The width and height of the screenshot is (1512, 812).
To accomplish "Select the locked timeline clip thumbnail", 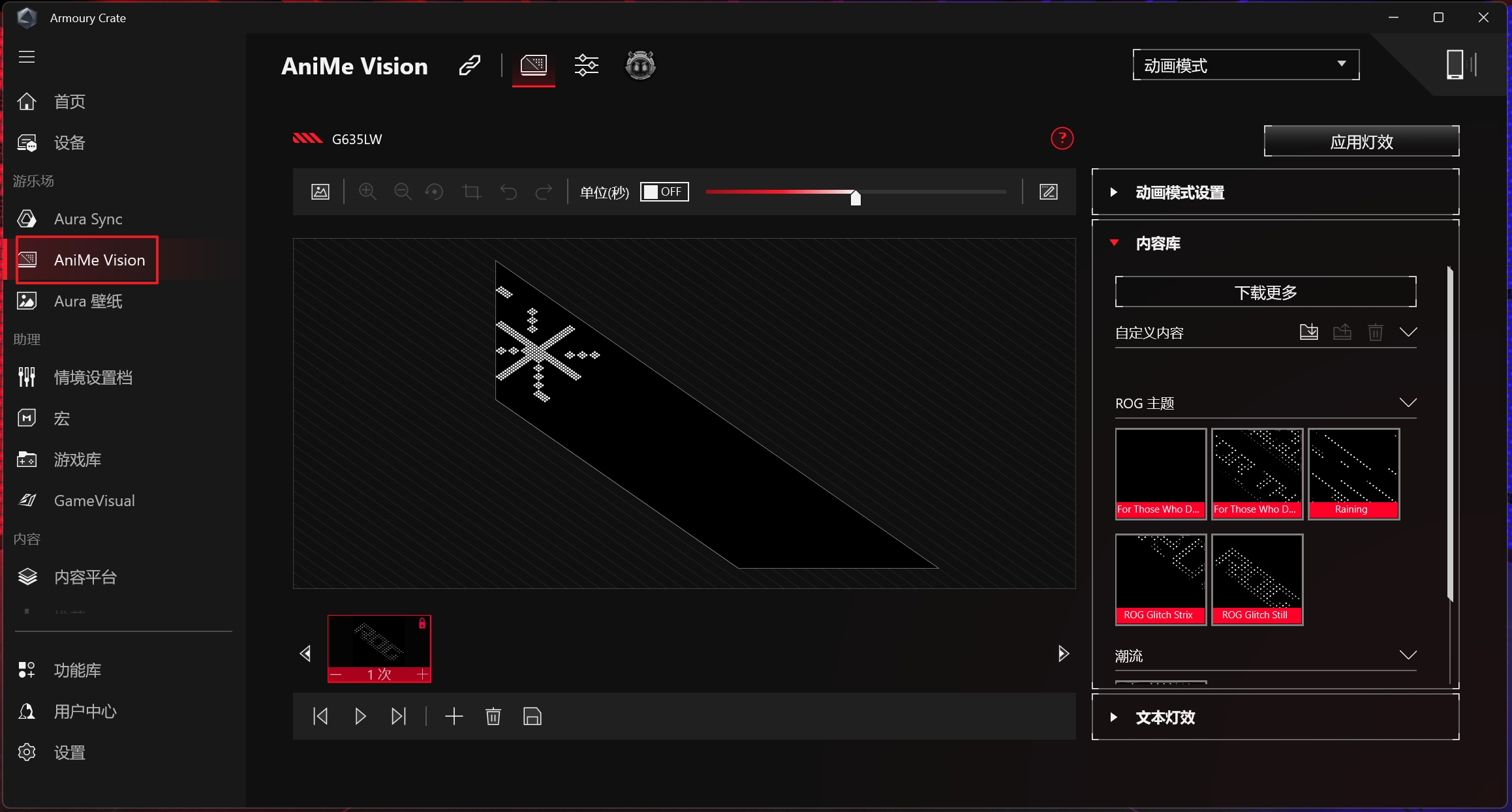I will (379, 642).
